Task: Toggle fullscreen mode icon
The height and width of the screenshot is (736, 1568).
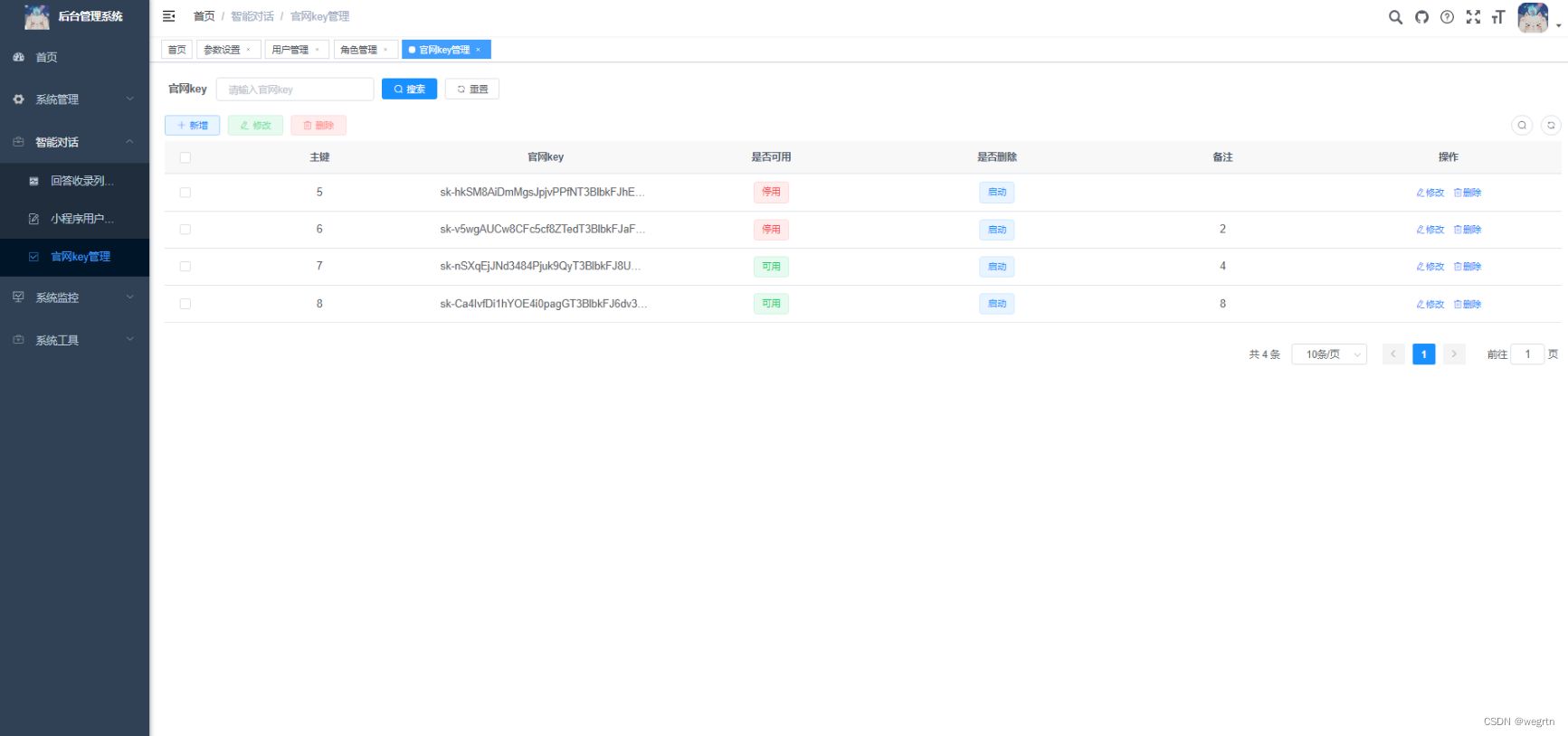Action: (x=1473, y=17)
